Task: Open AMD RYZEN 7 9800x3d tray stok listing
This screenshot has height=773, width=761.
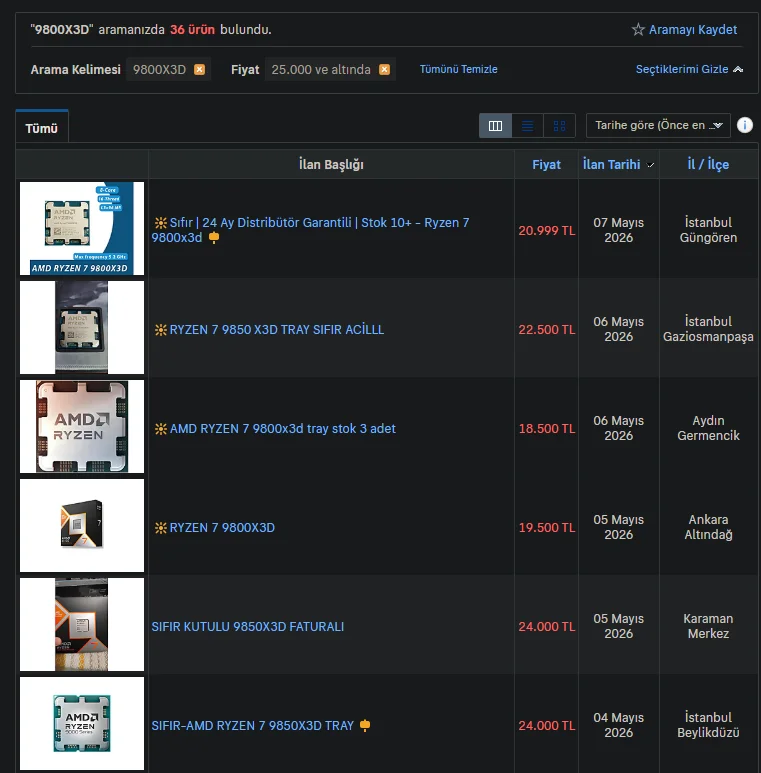Action: pyautogui.click(x=282, y=429)
